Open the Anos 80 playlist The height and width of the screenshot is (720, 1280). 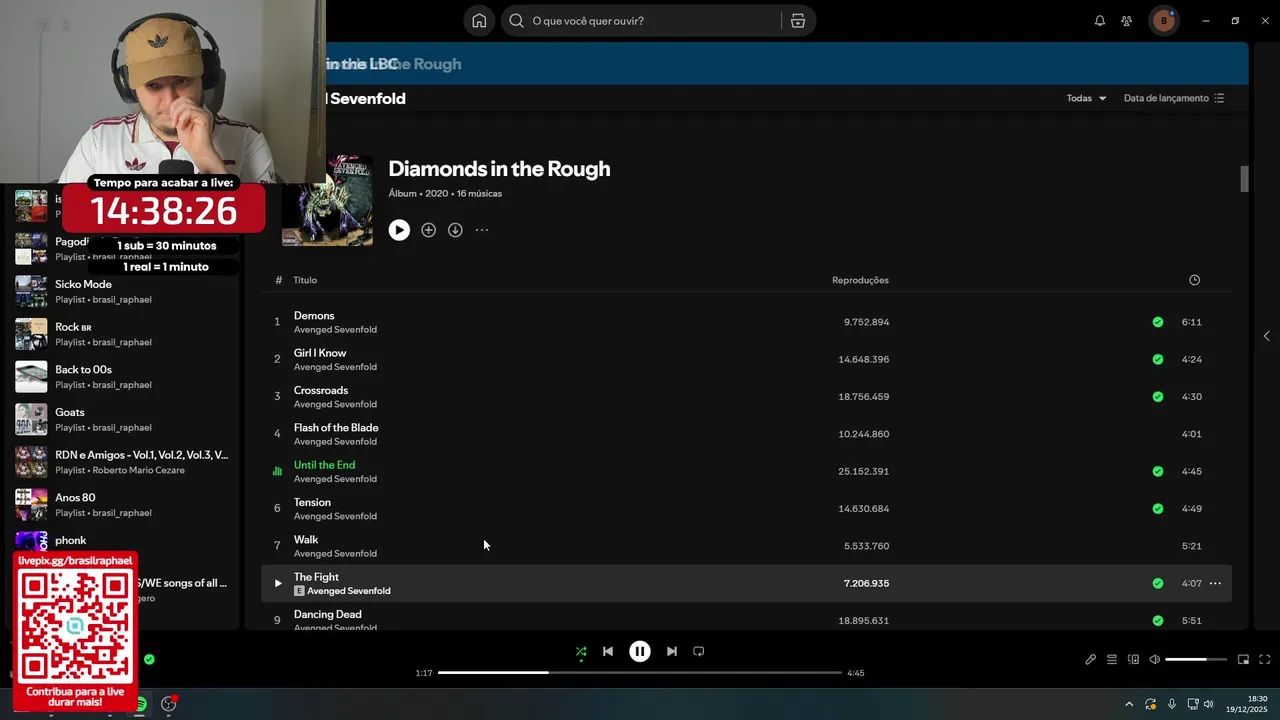point(122,505)
